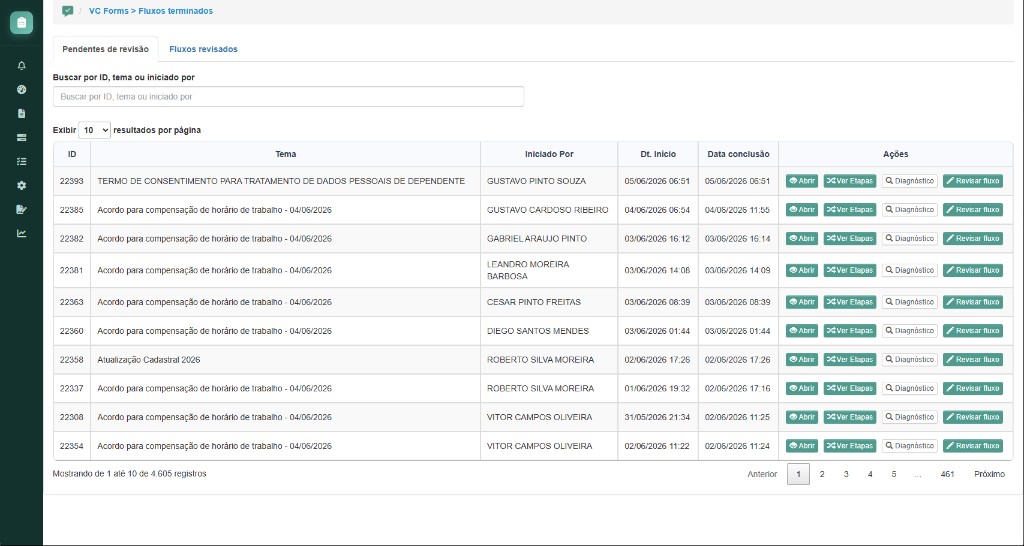Open the dashboard gauge icon in sidebar

point(22,89)
